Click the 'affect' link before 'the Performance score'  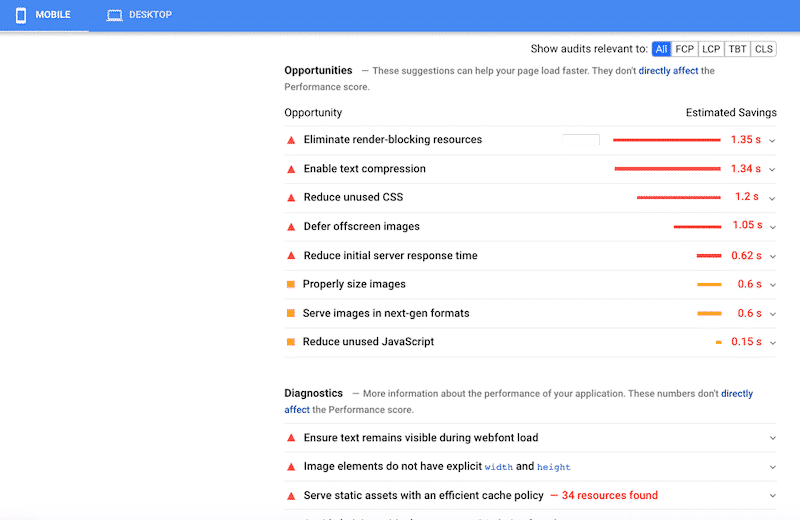[x=297, y=410]
